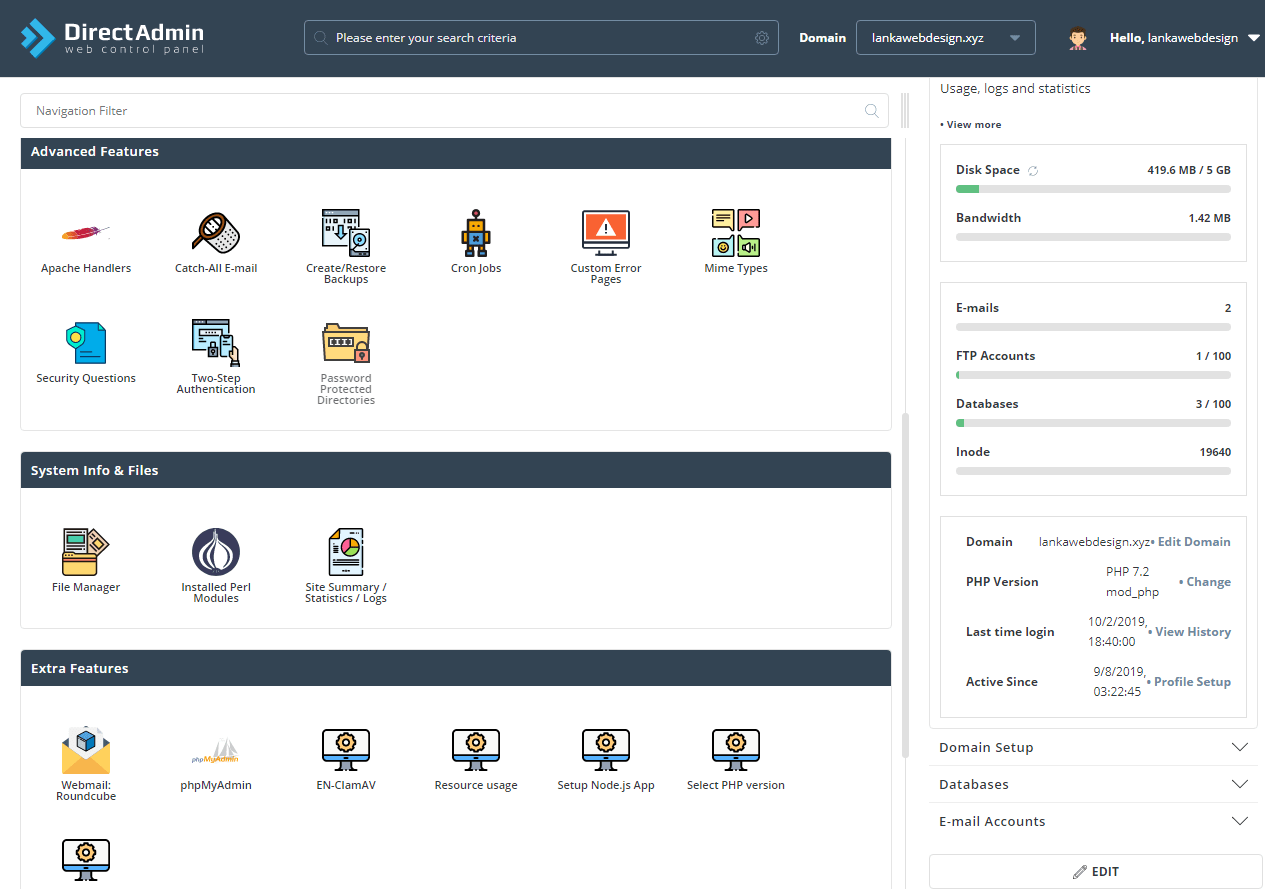
Task: Click the E-mails usage bar
Action: [x=1093, y=327]
